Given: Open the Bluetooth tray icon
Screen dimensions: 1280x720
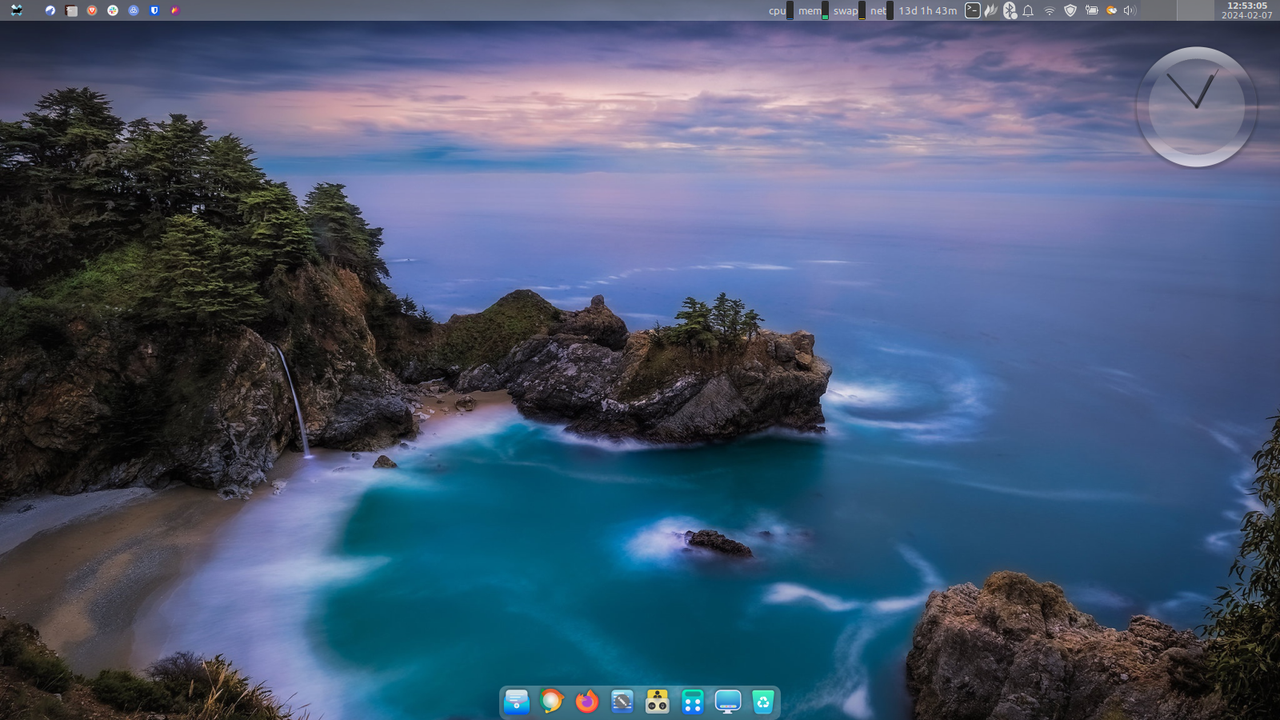Looking at the screenshot, I should point(1010,10).
